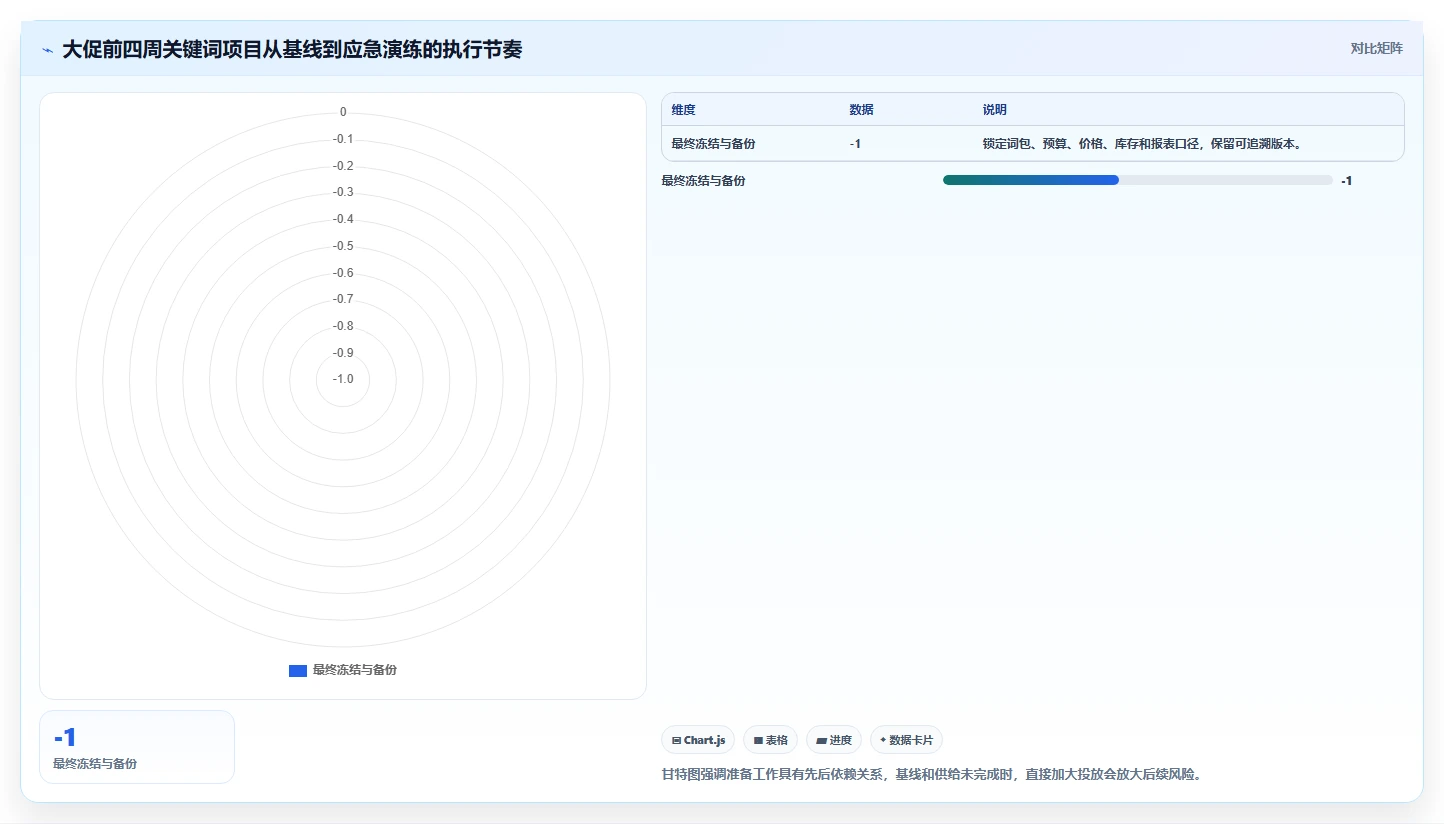1444x824 pixels.
Task: Toggle the 最终冻结与备份 chart legend swatch
Action: click(x=297, y=671)
